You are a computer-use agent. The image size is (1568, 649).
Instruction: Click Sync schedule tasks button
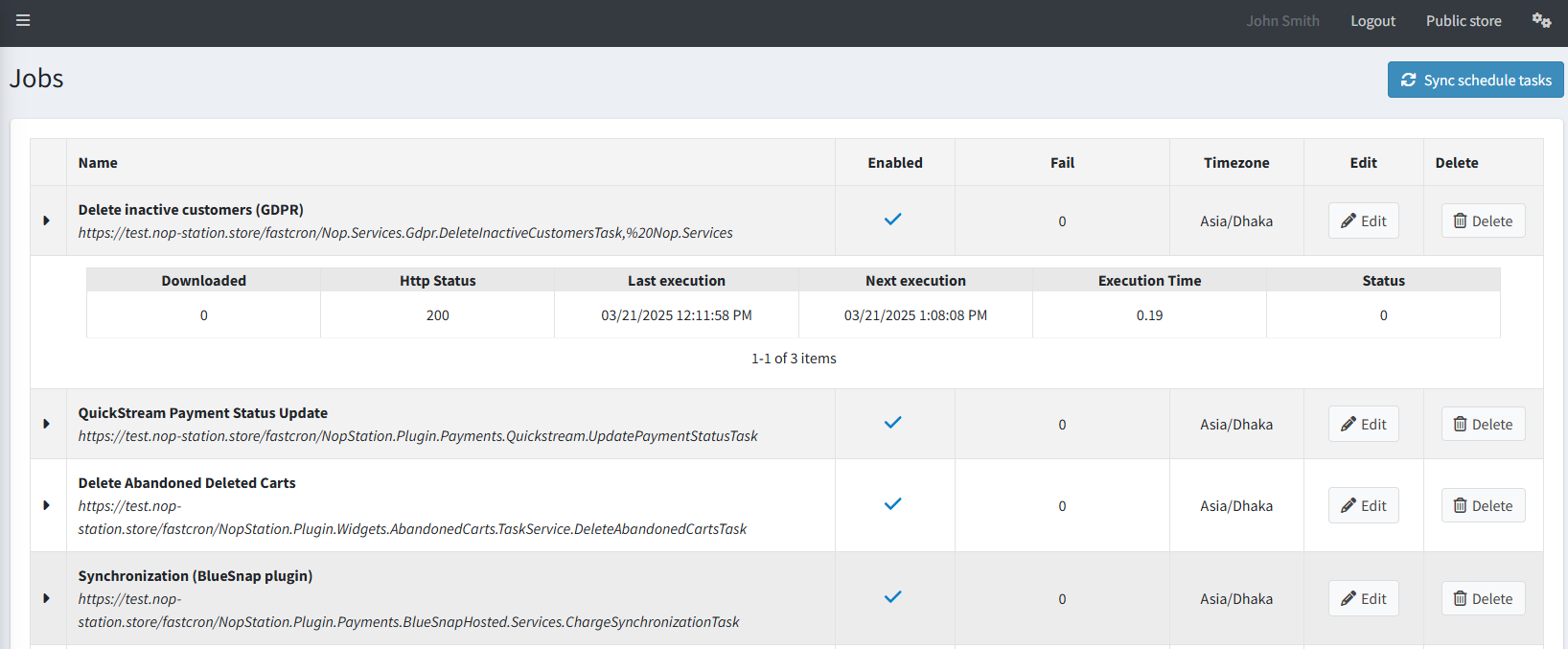click(1476, 80)
